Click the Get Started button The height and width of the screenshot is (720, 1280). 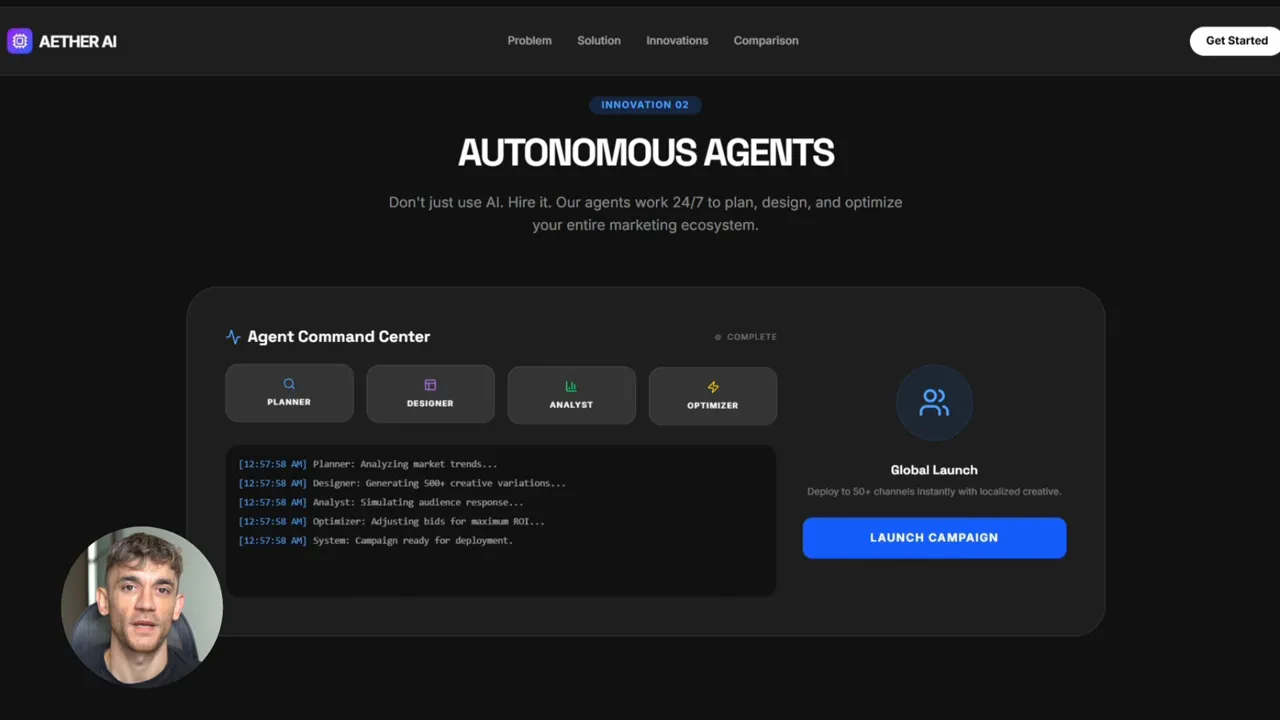point(1236,41)
